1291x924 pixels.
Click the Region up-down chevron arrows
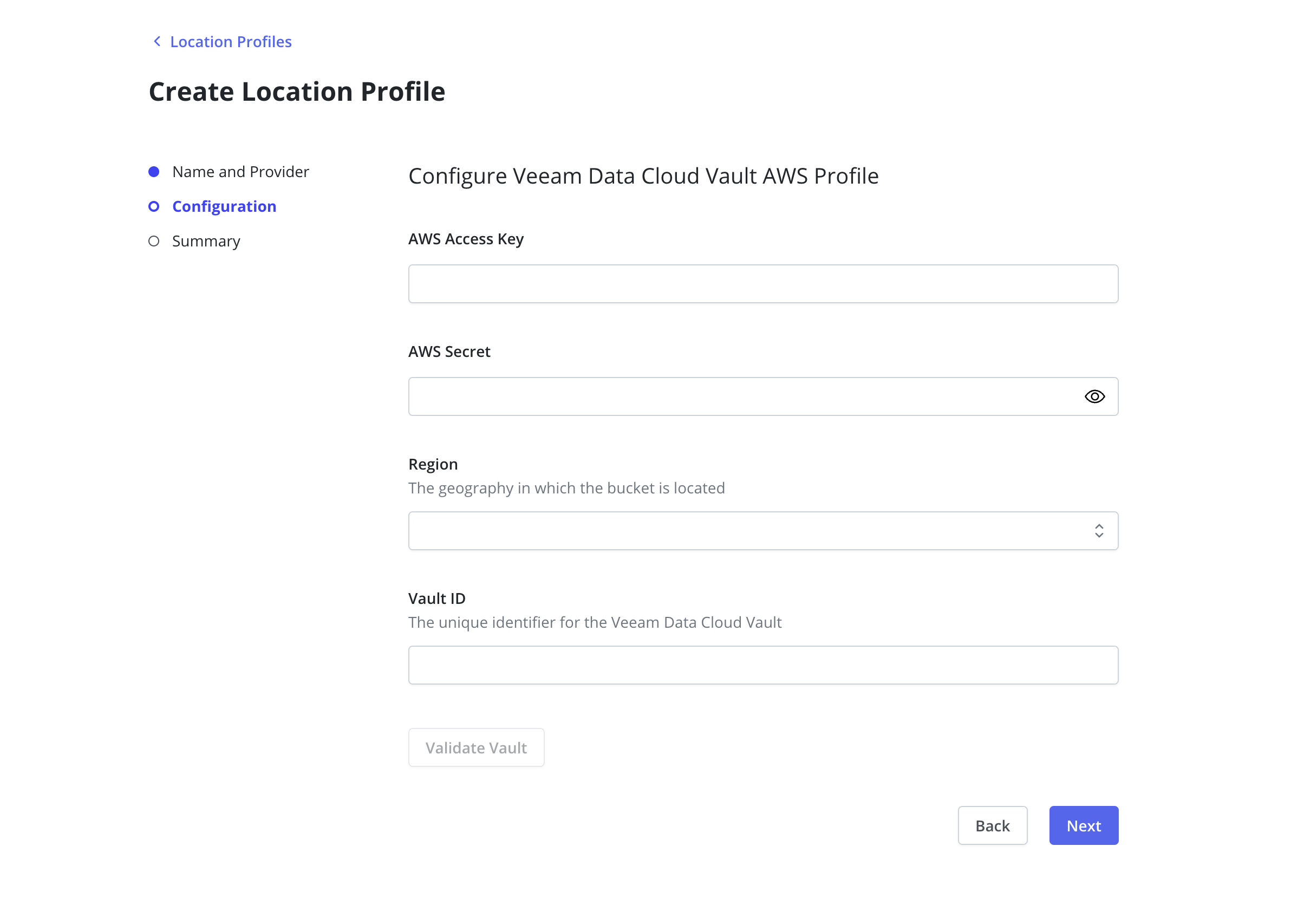(x=1098, y=531)
